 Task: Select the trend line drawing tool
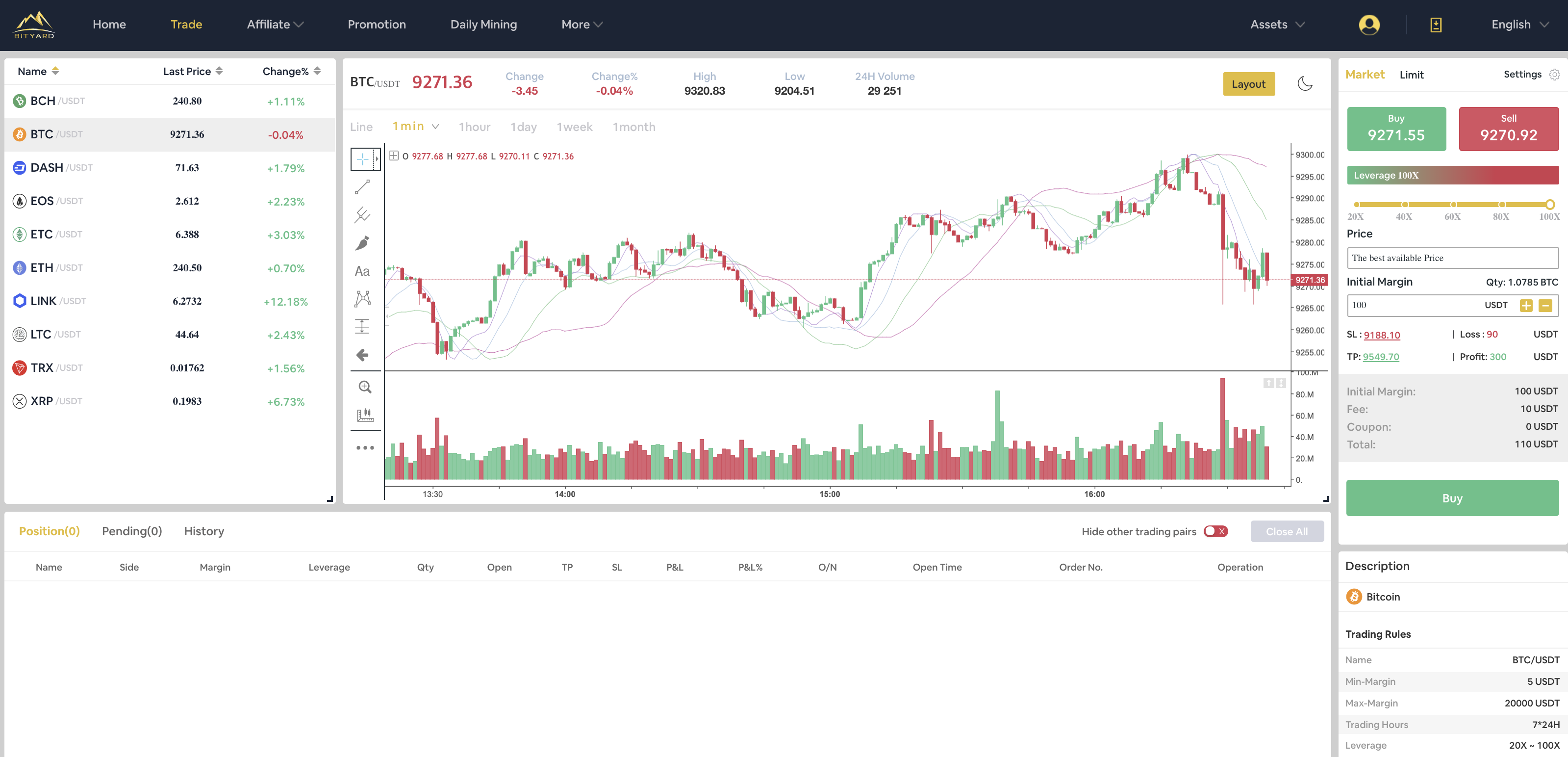362,187
